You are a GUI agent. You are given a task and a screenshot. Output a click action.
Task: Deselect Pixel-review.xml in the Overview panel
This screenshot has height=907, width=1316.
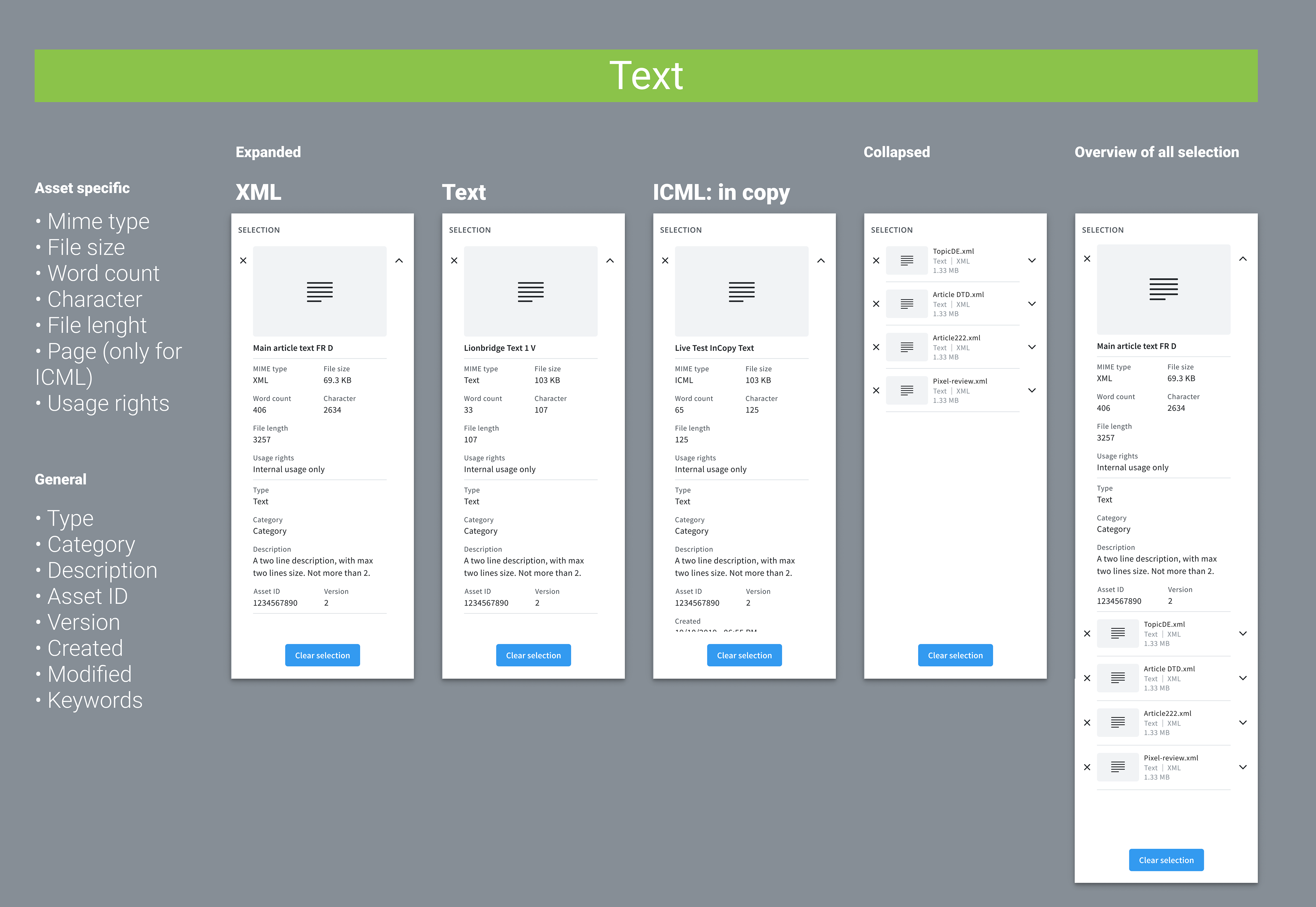1087,767
